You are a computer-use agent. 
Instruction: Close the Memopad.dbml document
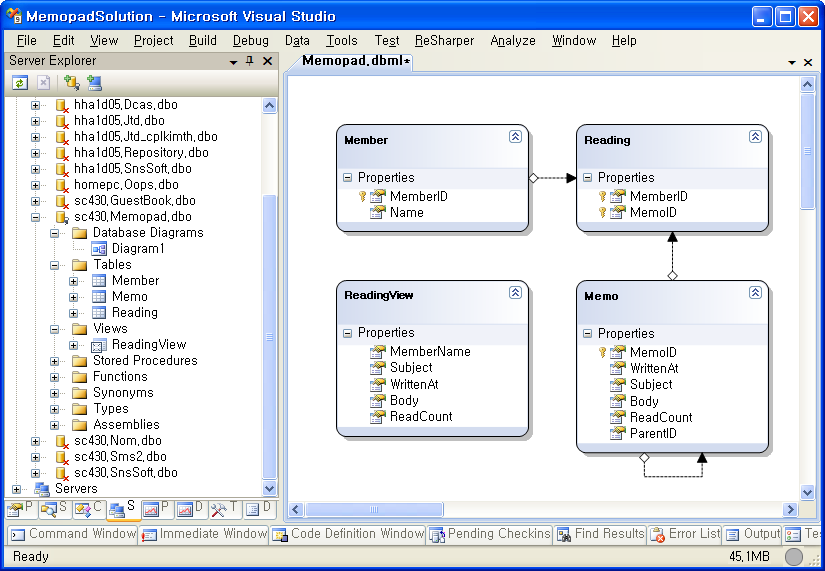(808, 63)
